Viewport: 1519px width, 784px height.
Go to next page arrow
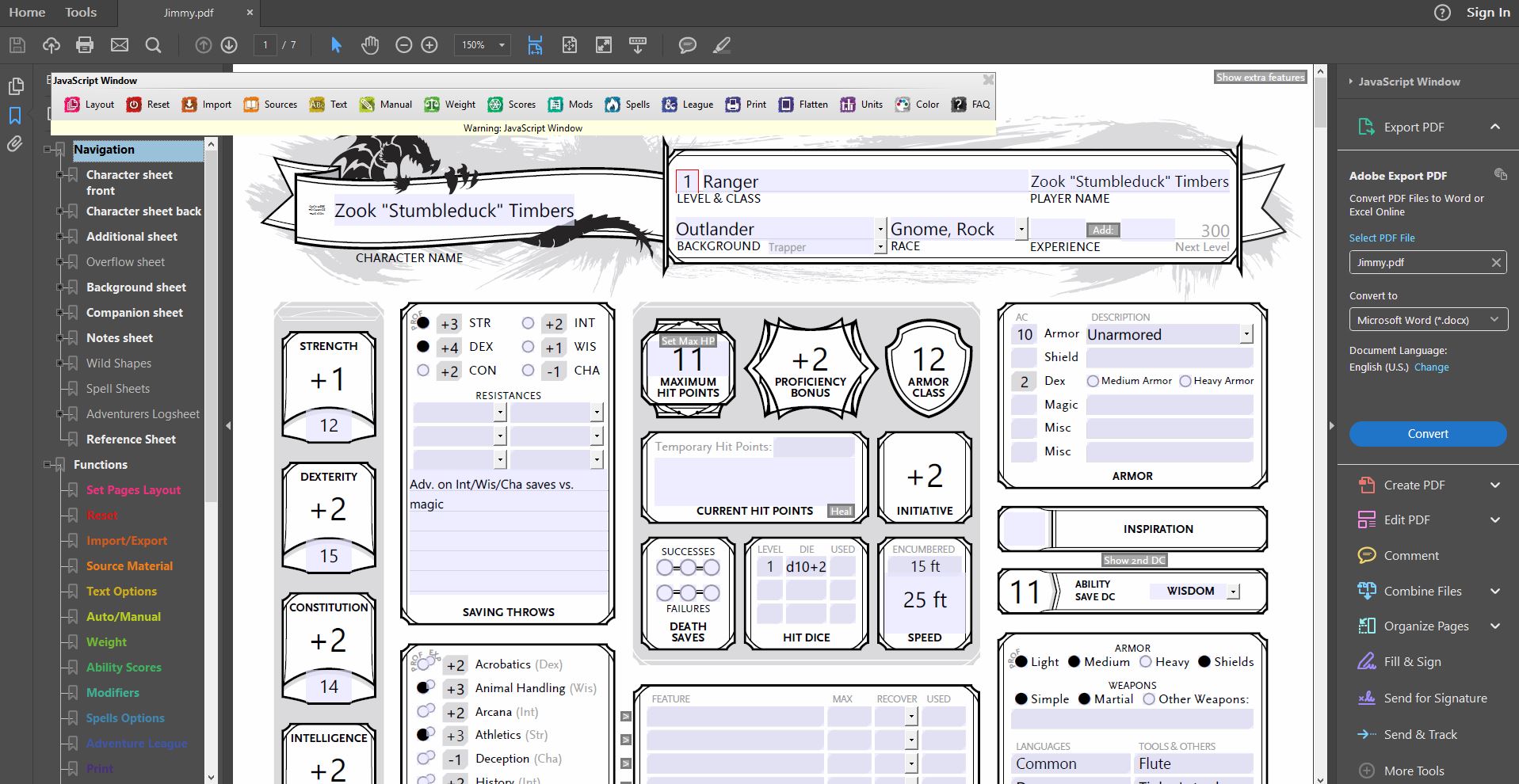229,45
